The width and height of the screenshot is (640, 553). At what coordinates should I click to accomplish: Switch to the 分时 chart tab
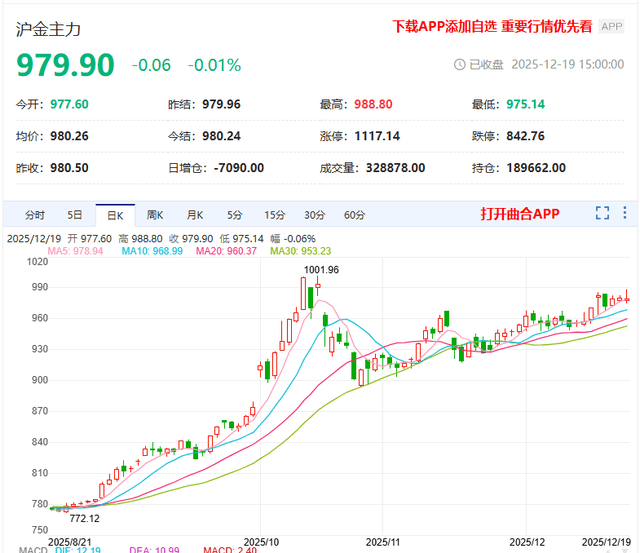point(35,215)
